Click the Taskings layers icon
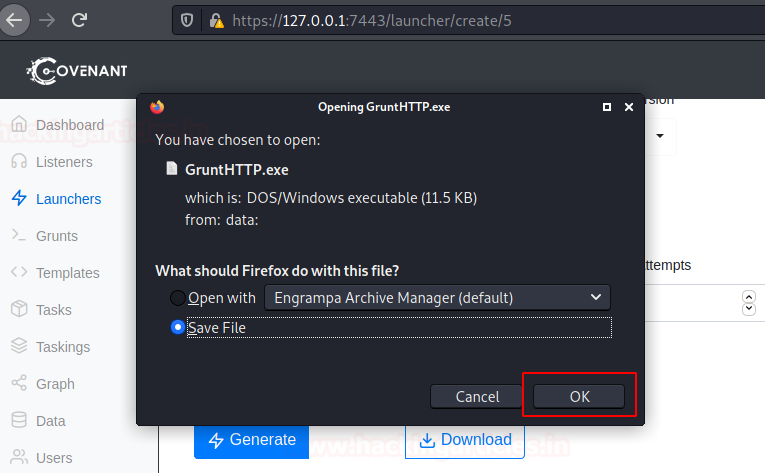Screen dimensions: 765x473 (19, 346)
